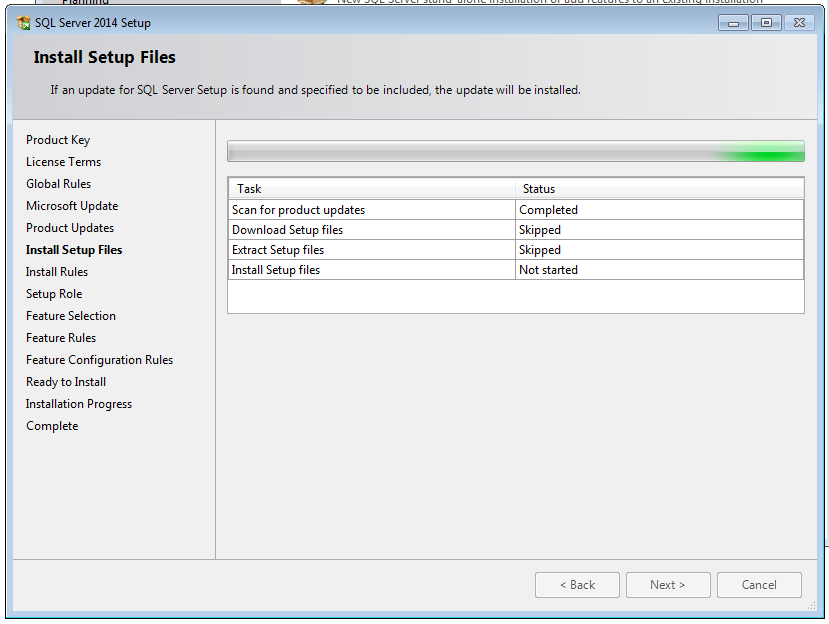
Task: Click the SQL Server Setup title bar icon
Action: pos(24,23)
